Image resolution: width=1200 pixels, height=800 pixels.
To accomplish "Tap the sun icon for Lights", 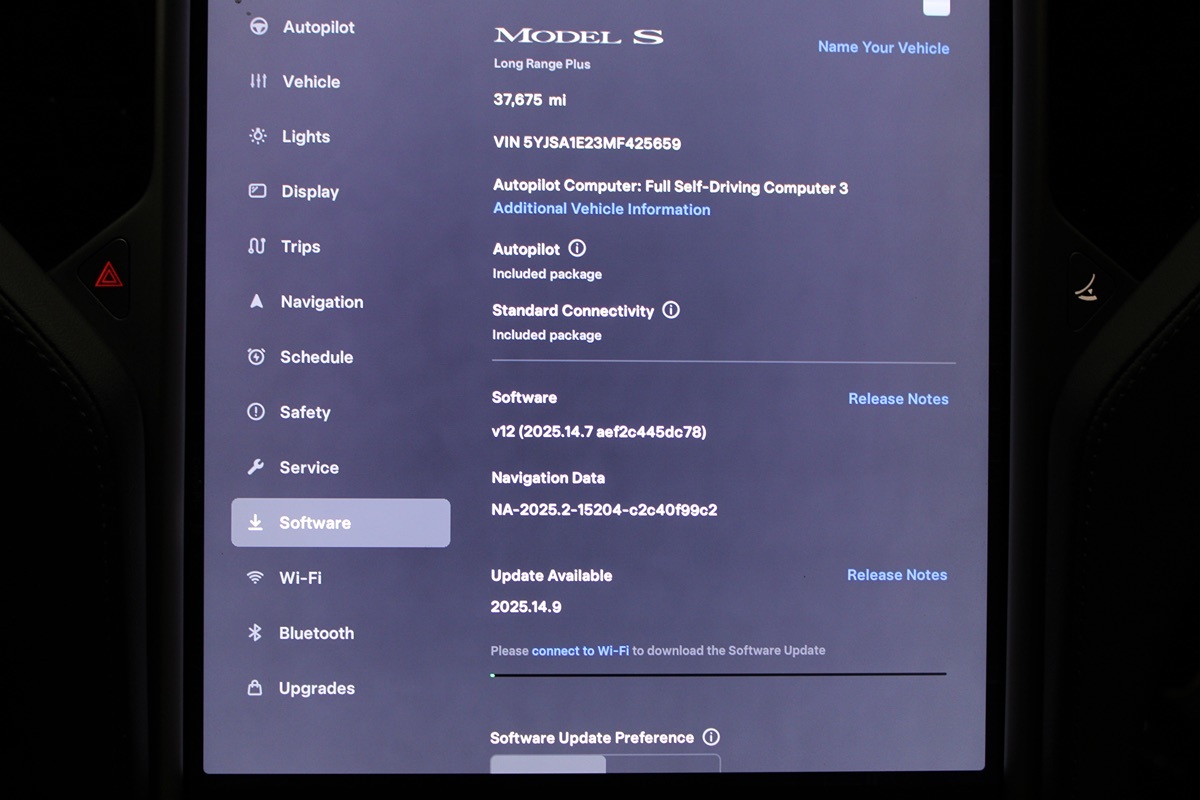I will (258, 137).
